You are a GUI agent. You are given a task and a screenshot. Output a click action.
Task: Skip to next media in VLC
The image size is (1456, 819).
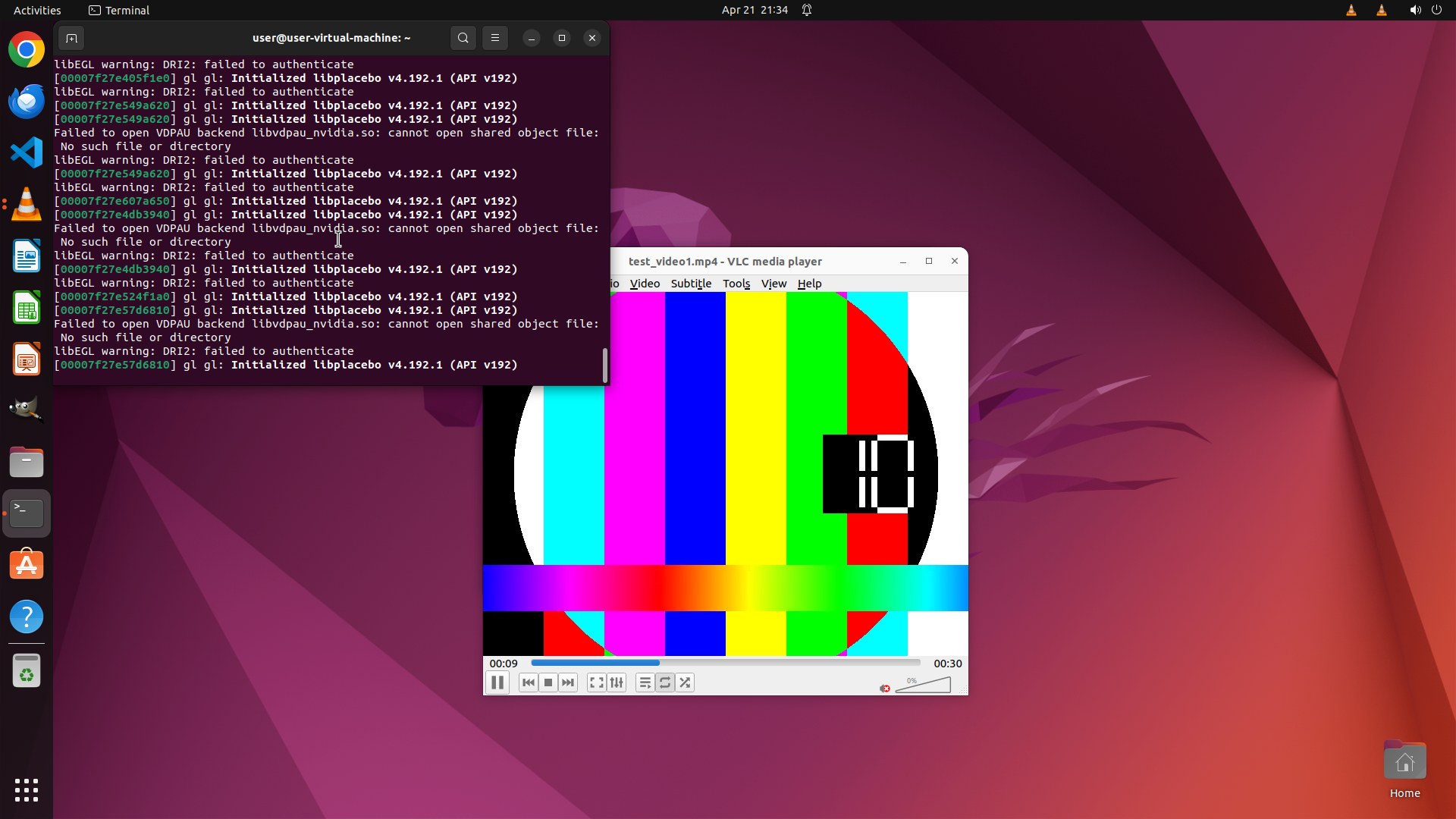point(568,682)
